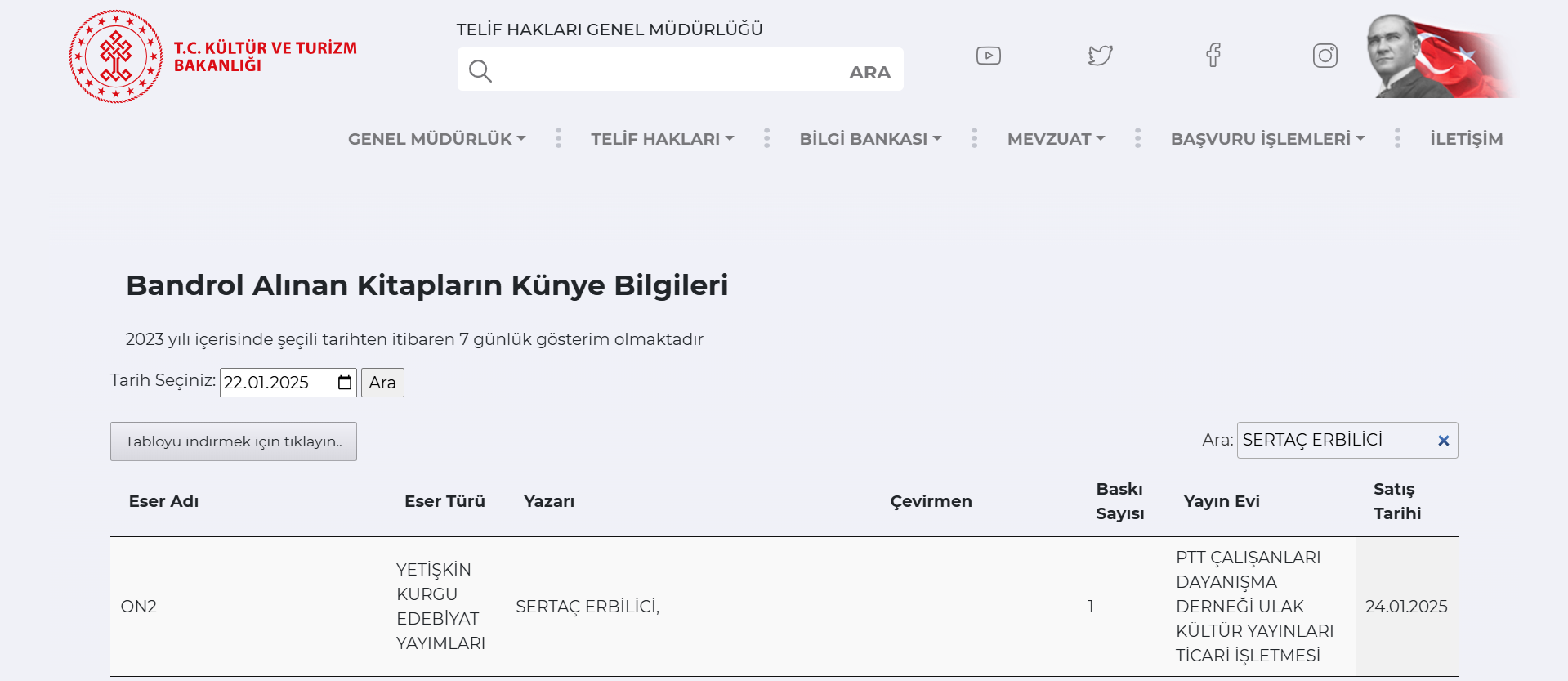This screenshot has height=681, width=1568.
Task: Clear the table search with X icon
Action: tap(1443, 441)
